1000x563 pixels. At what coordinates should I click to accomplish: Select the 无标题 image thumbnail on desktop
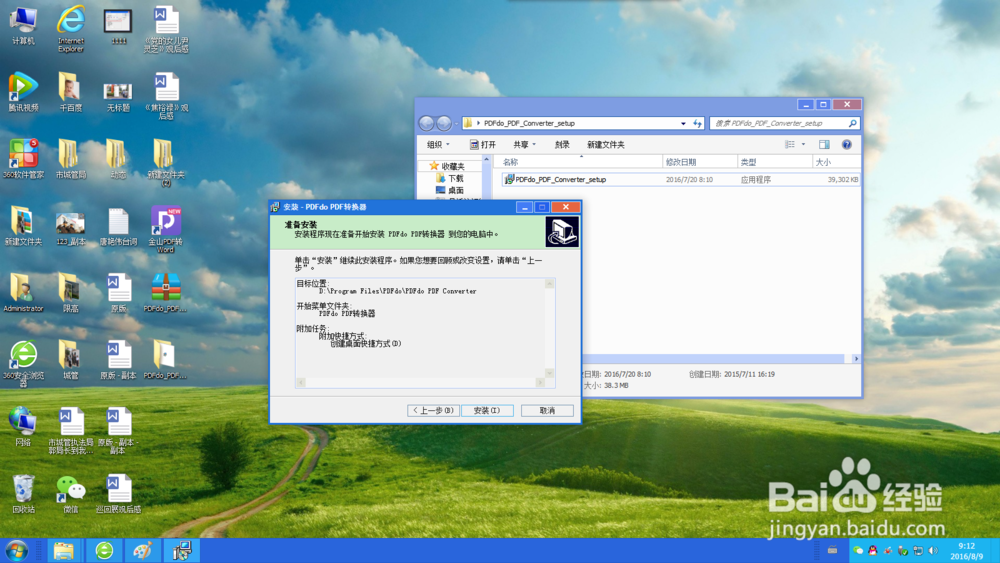[118, 96]
